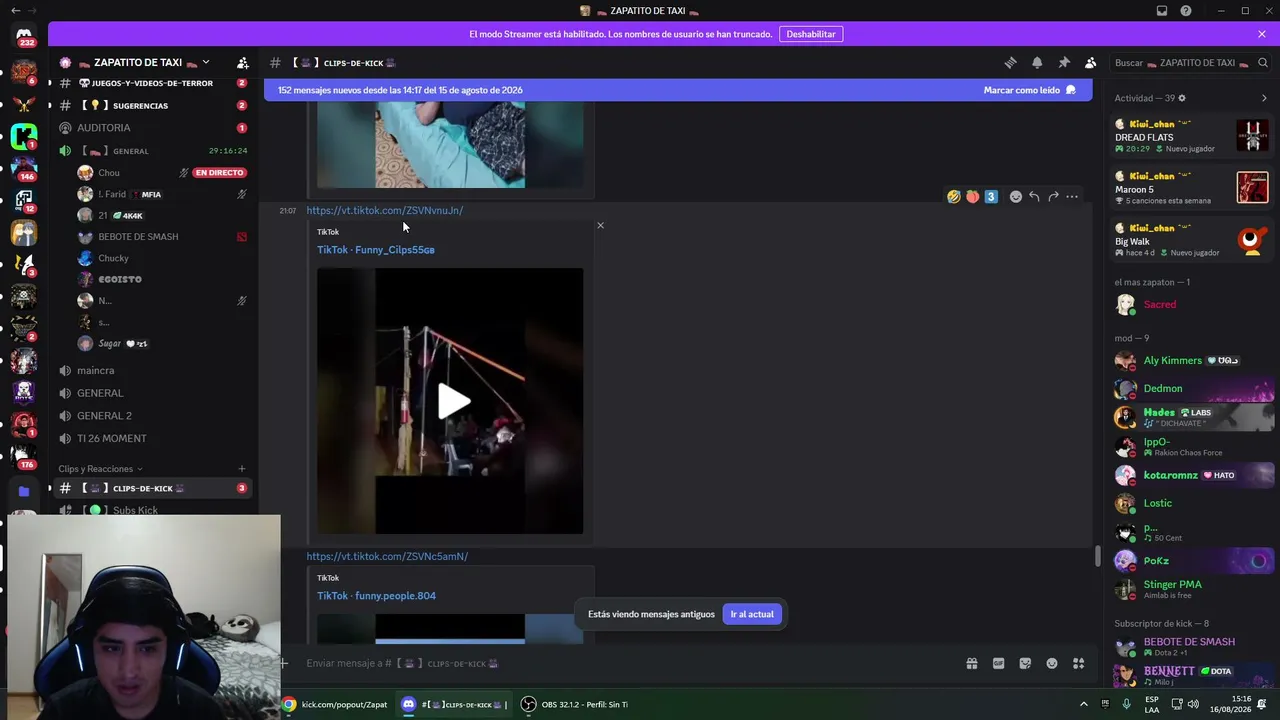React with number 3 emoji

[991, 197]
